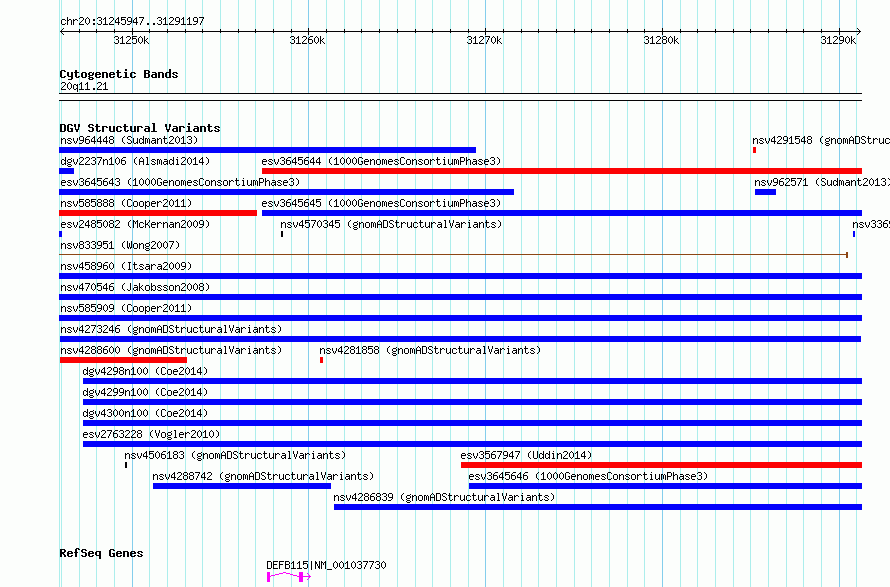Click the nsv4288600 (gnomADStructuralVariants) label

click(x=171, y=350)
